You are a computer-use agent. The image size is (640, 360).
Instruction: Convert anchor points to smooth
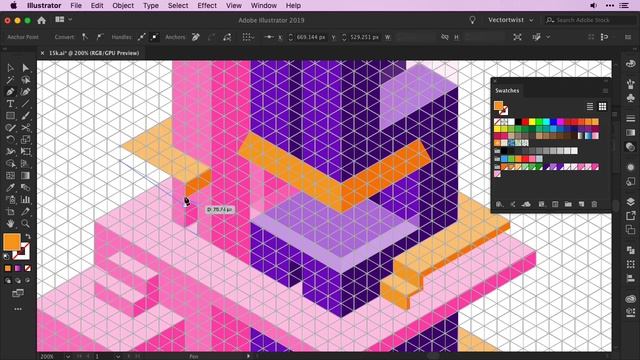[100, 37]
